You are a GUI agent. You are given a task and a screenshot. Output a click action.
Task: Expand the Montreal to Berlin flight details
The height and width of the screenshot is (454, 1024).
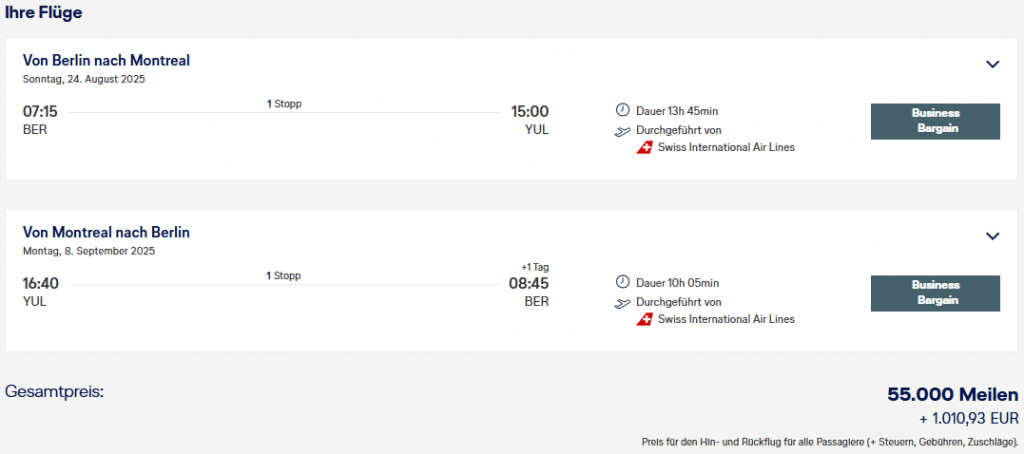coord(992,236)
